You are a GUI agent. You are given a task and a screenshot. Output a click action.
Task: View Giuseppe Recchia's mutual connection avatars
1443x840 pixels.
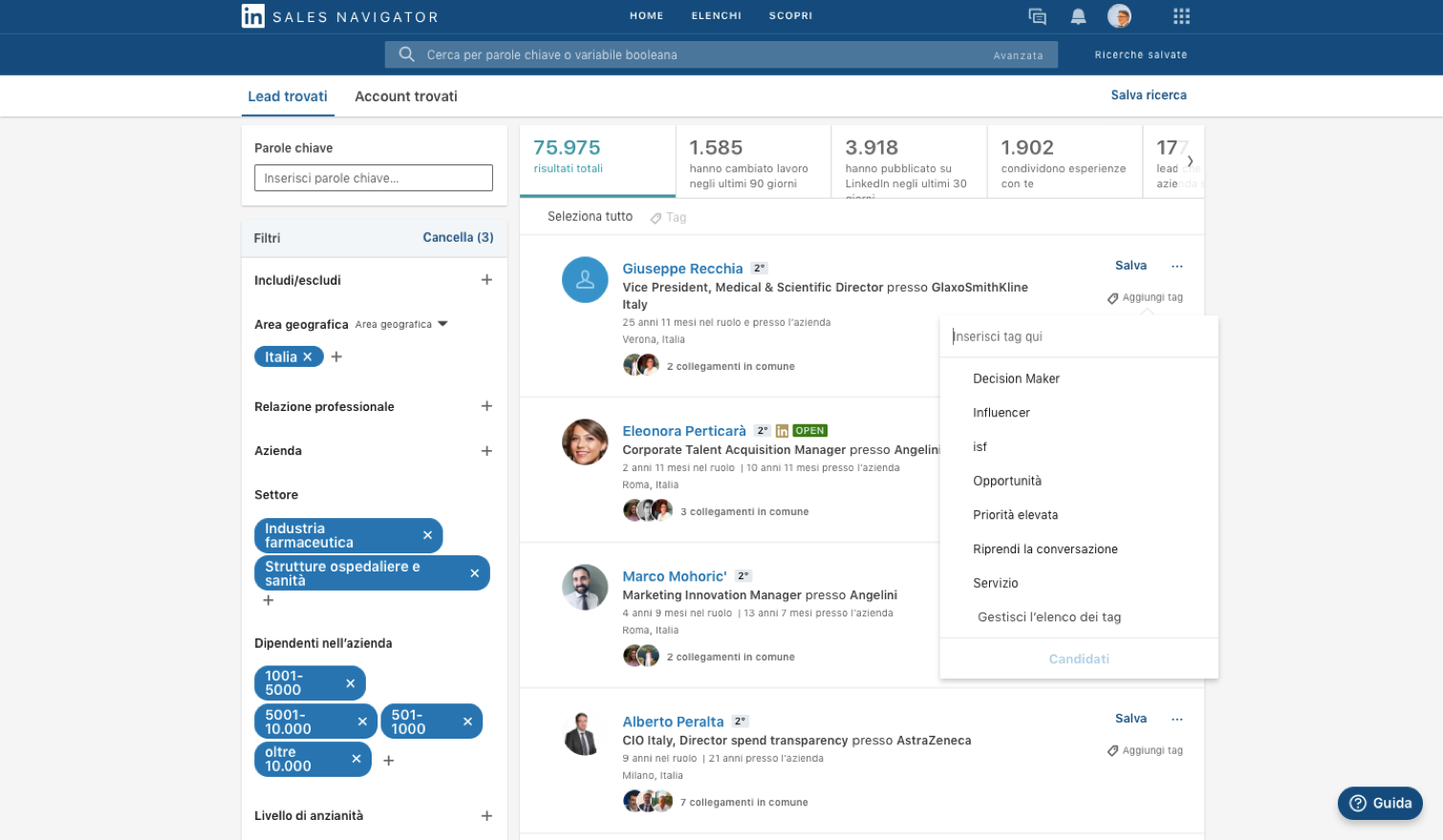click(641, 365)
